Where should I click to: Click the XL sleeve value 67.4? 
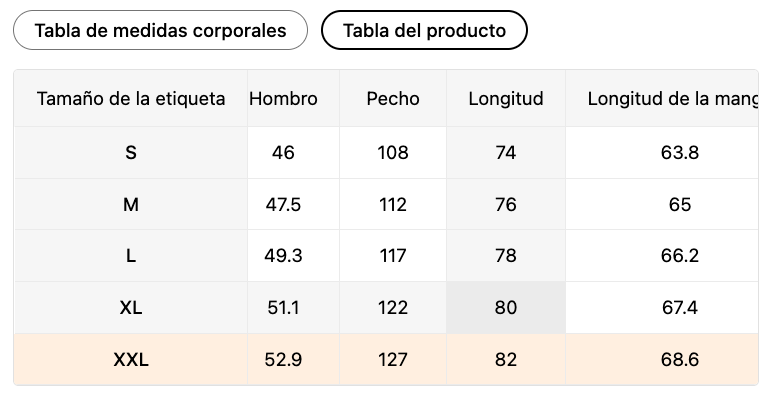pos(680,308)
